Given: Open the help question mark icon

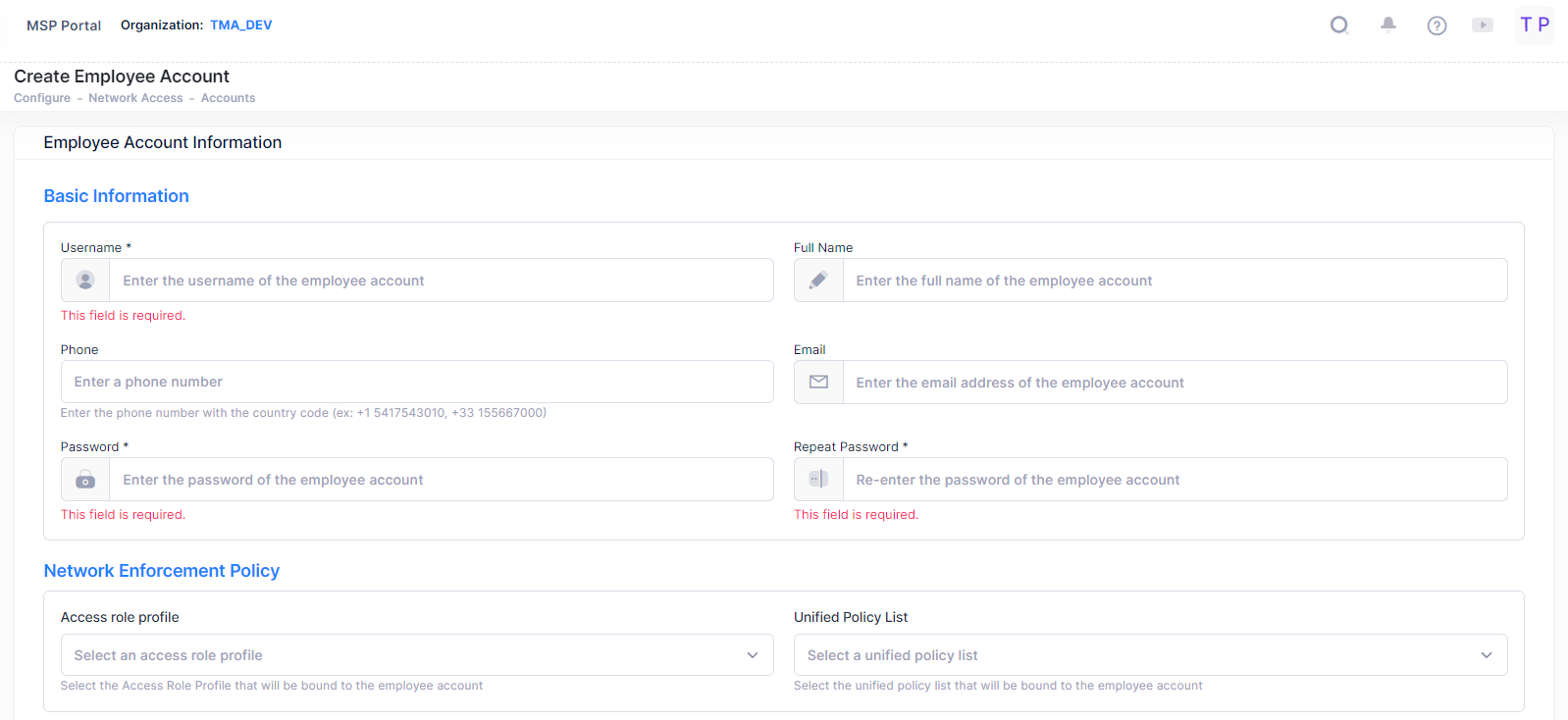Looking at the screenshot, I should 1437,26.
